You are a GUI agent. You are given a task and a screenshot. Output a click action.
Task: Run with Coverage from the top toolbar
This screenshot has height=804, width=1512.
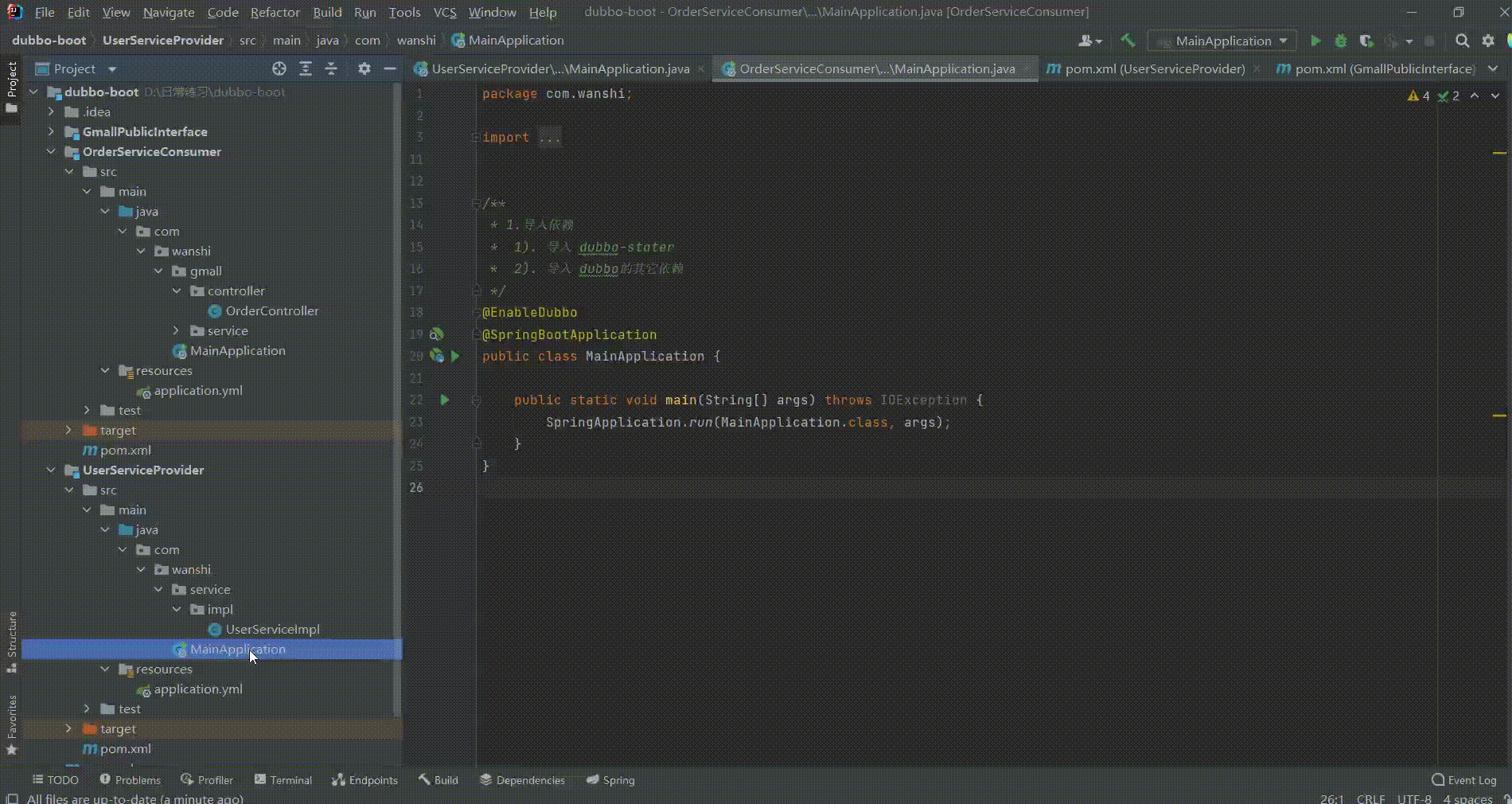tap(1366, 41)
